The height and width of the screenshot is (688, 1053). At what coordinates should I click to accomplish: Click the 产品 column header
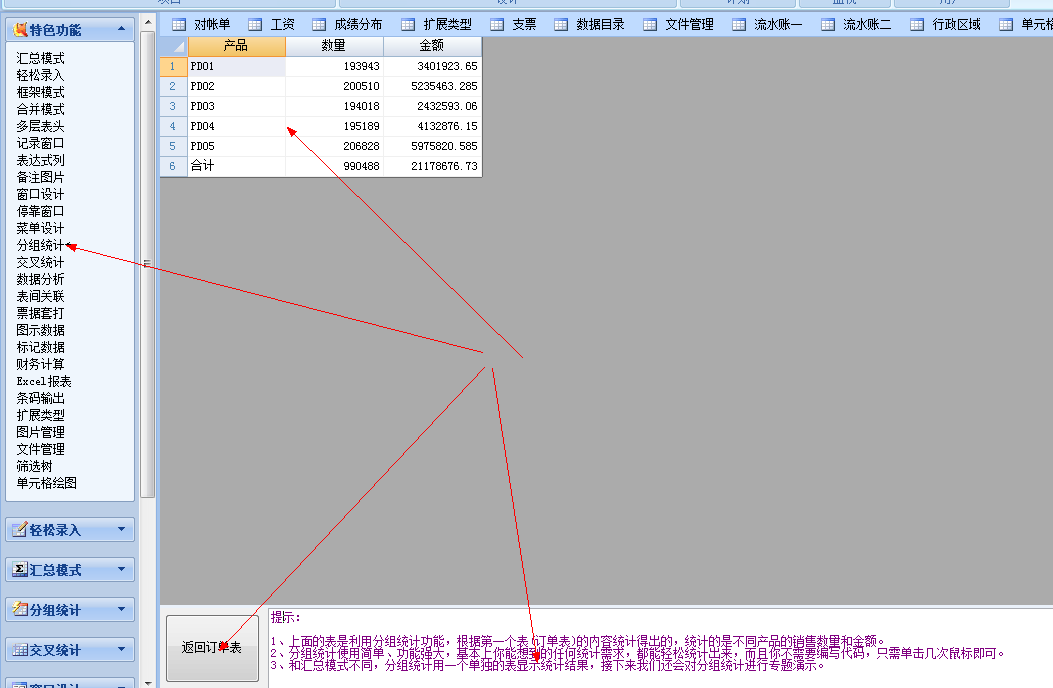point(237,46)
